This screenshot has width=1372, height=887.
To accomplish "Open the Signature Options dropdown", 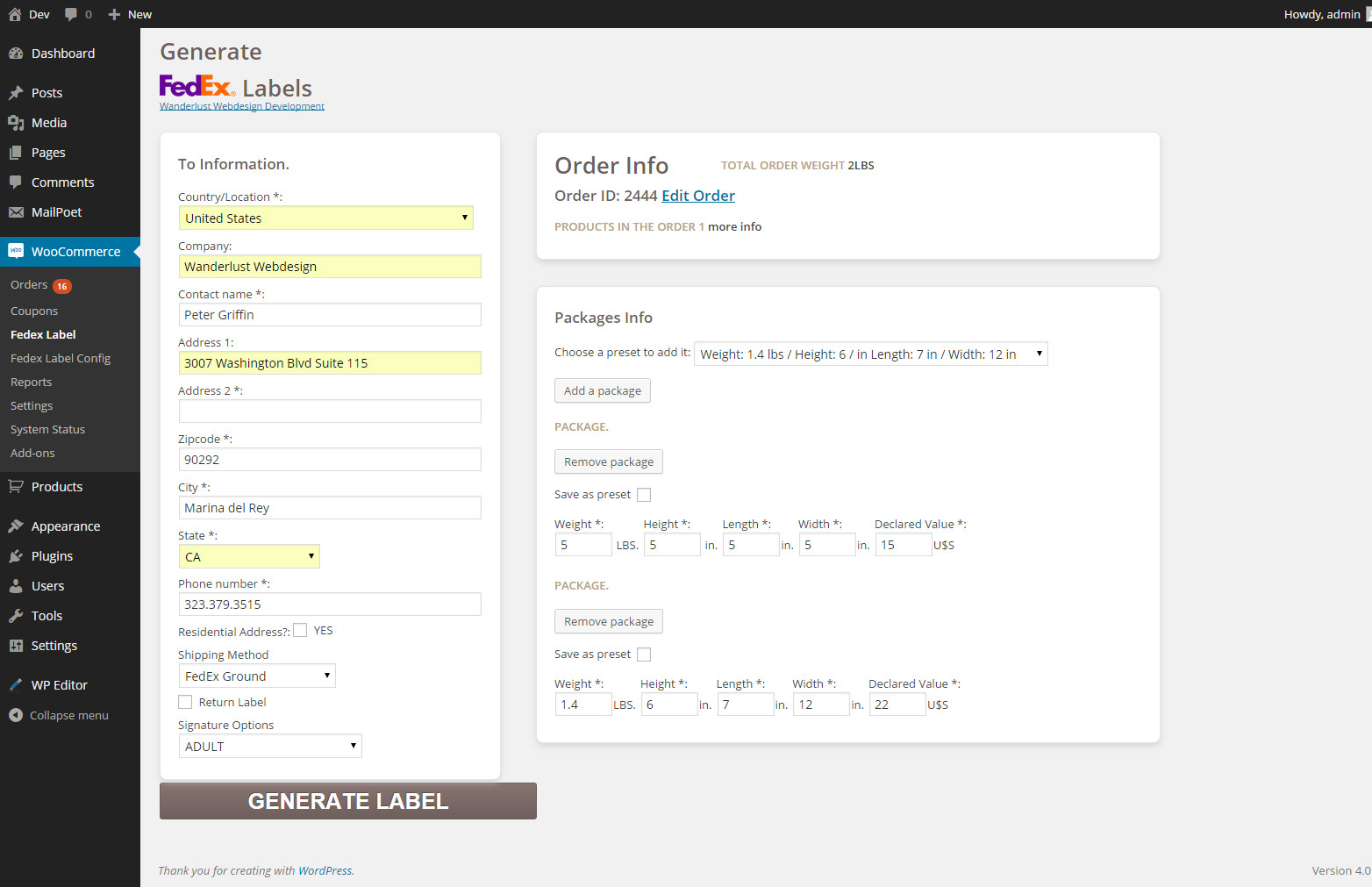I will point(270,746).
